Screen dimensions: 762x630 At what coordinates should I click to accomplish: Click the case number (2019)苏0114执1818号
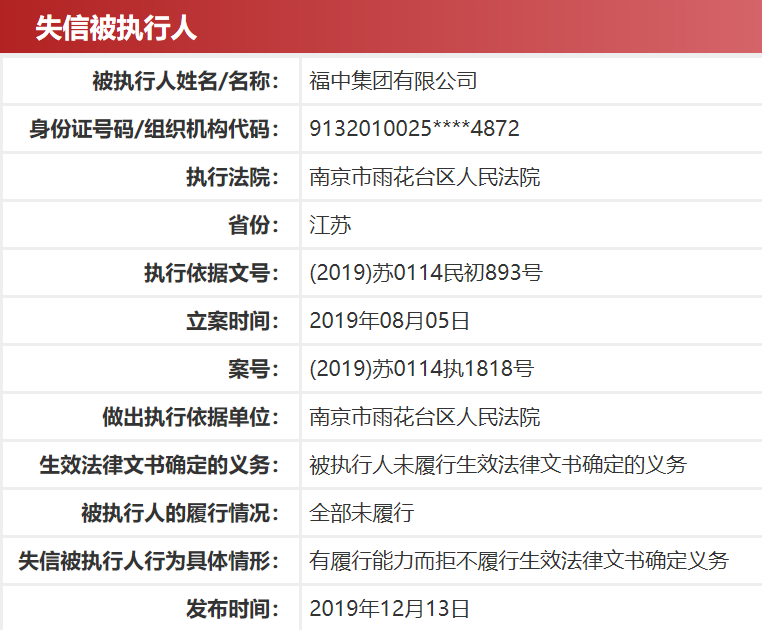coord(422,369)
